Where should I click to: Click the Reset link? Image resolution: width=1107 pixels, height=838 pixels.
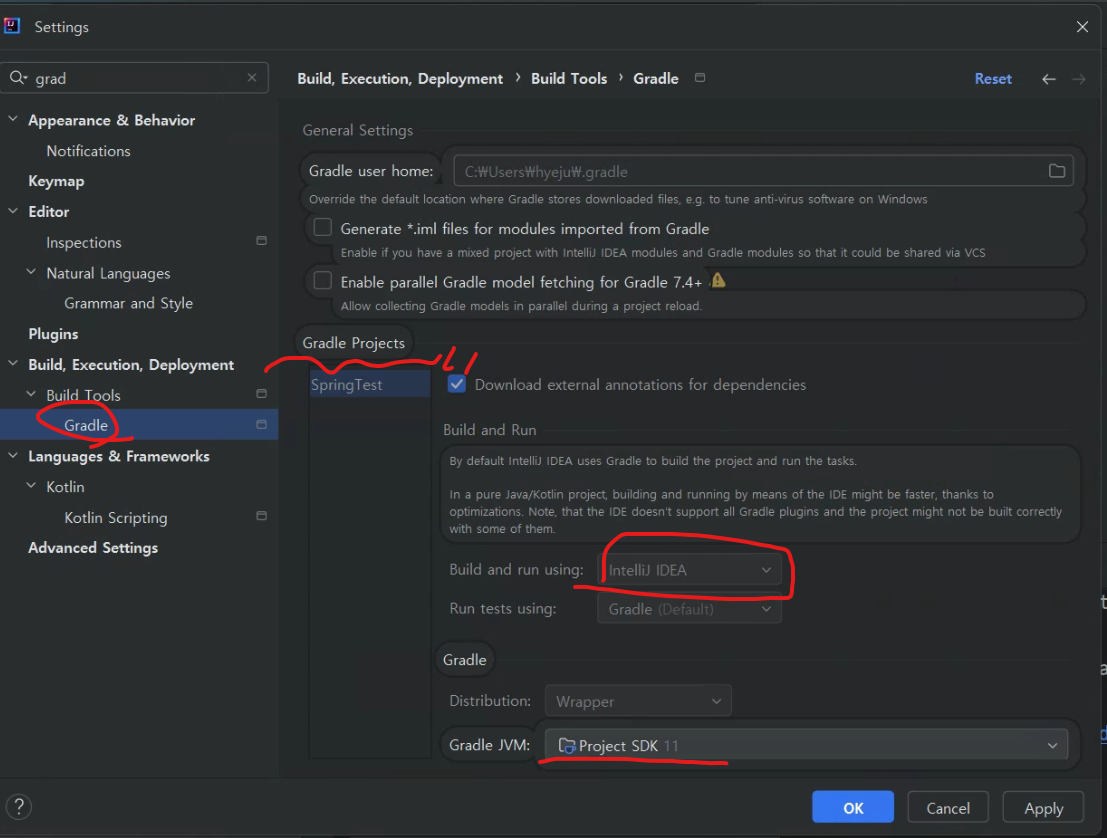[x=993, y=78]
